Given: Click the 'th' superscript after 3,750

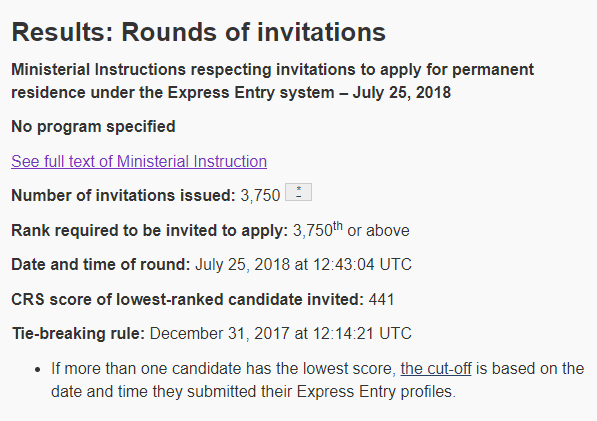Looking at the screenshot, I should click(x=338, y=226).
